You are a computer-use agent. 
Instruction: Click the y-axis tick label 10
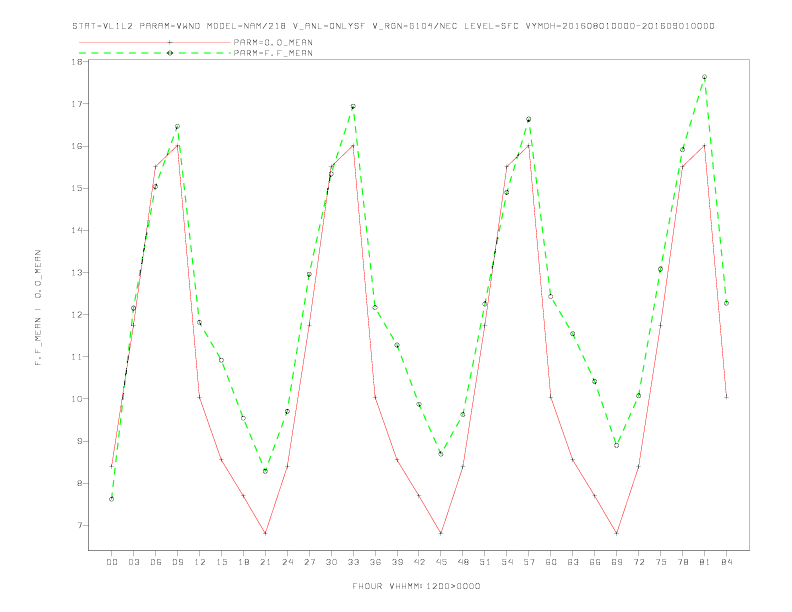(77, 399)
